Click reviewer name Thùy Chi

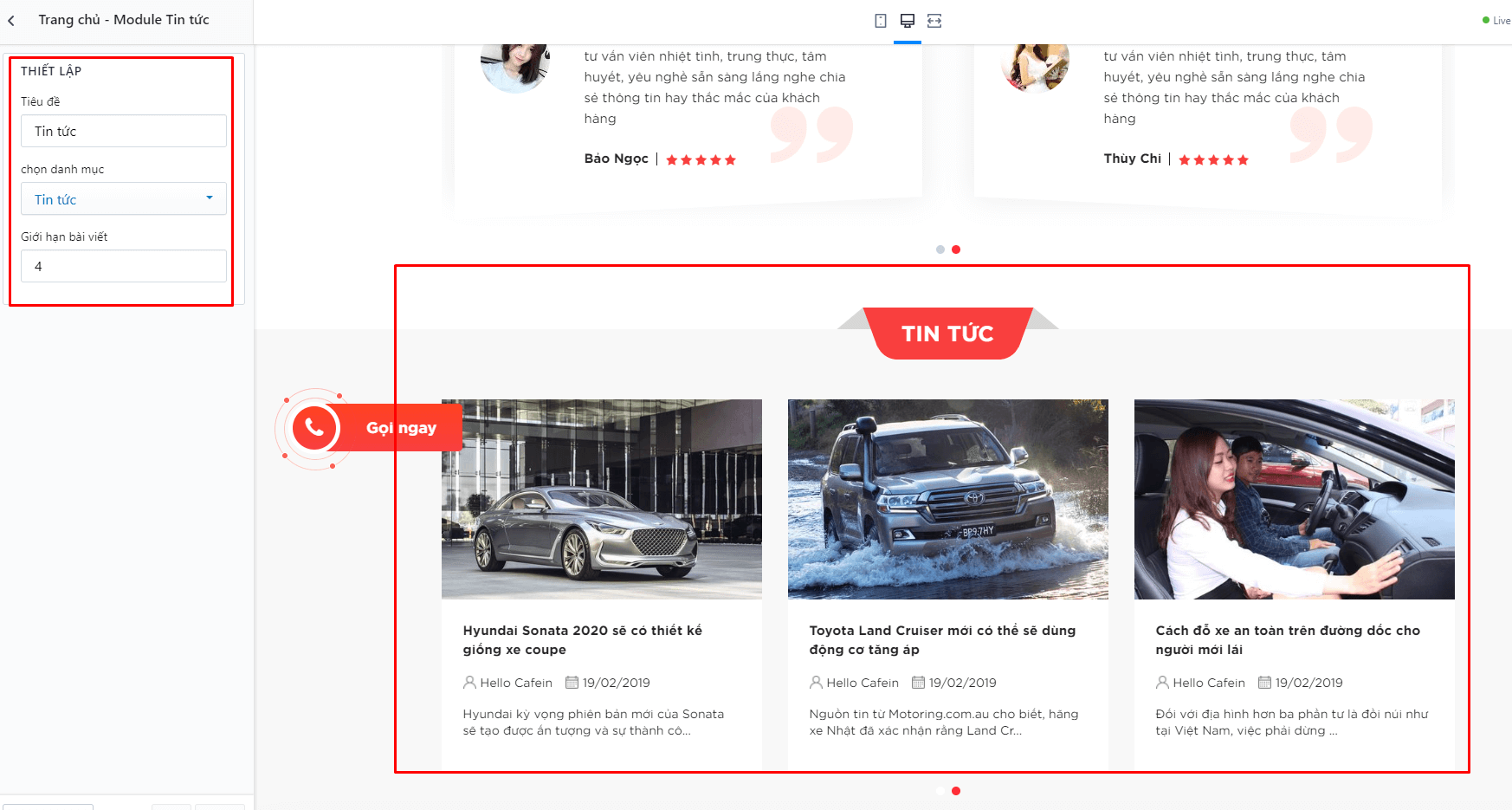tap(1133, 159)
